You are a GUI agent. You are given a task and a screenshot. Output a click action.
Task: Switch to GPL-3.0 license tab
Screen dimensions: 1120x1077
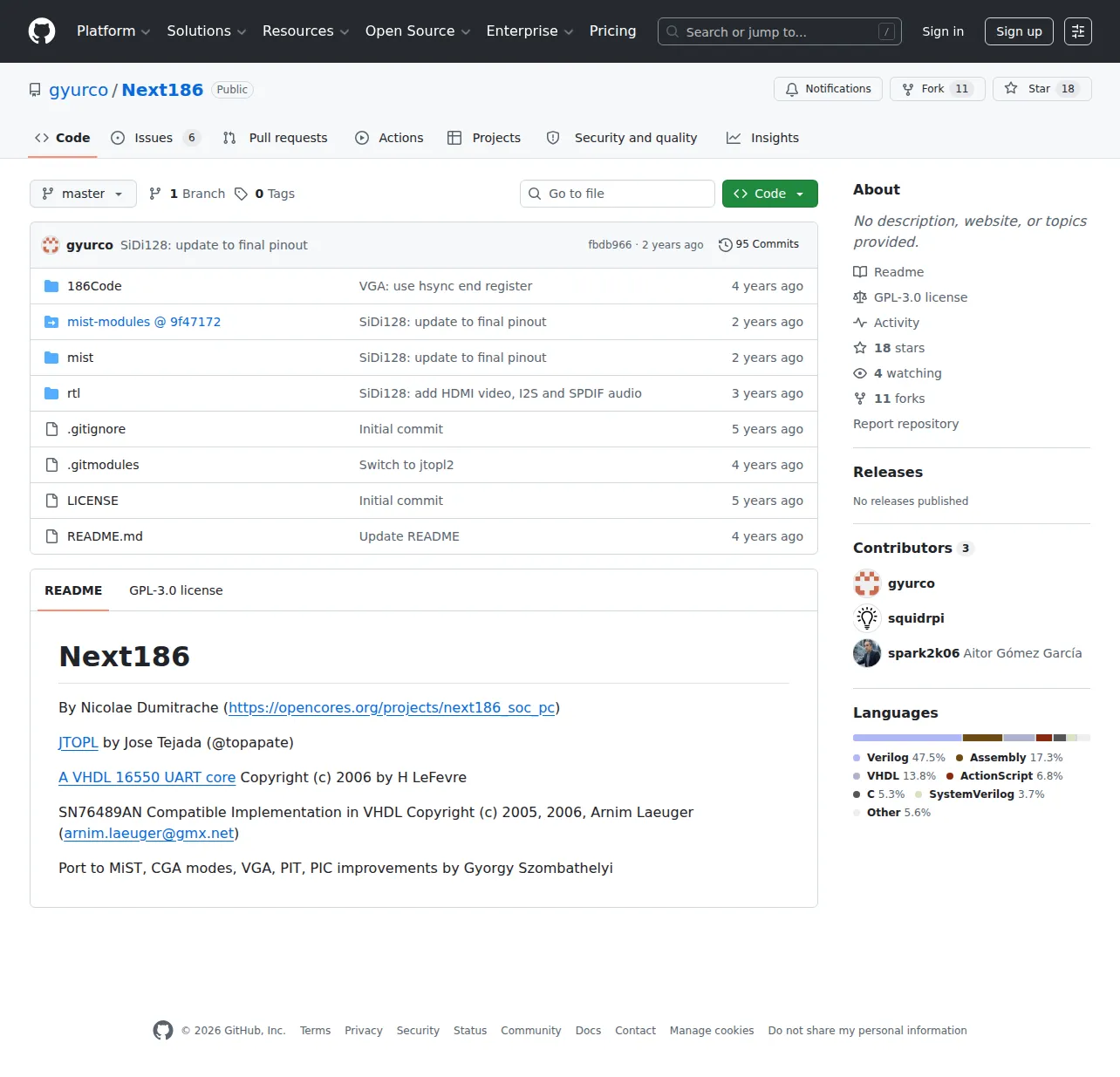(x=176, y=590)
